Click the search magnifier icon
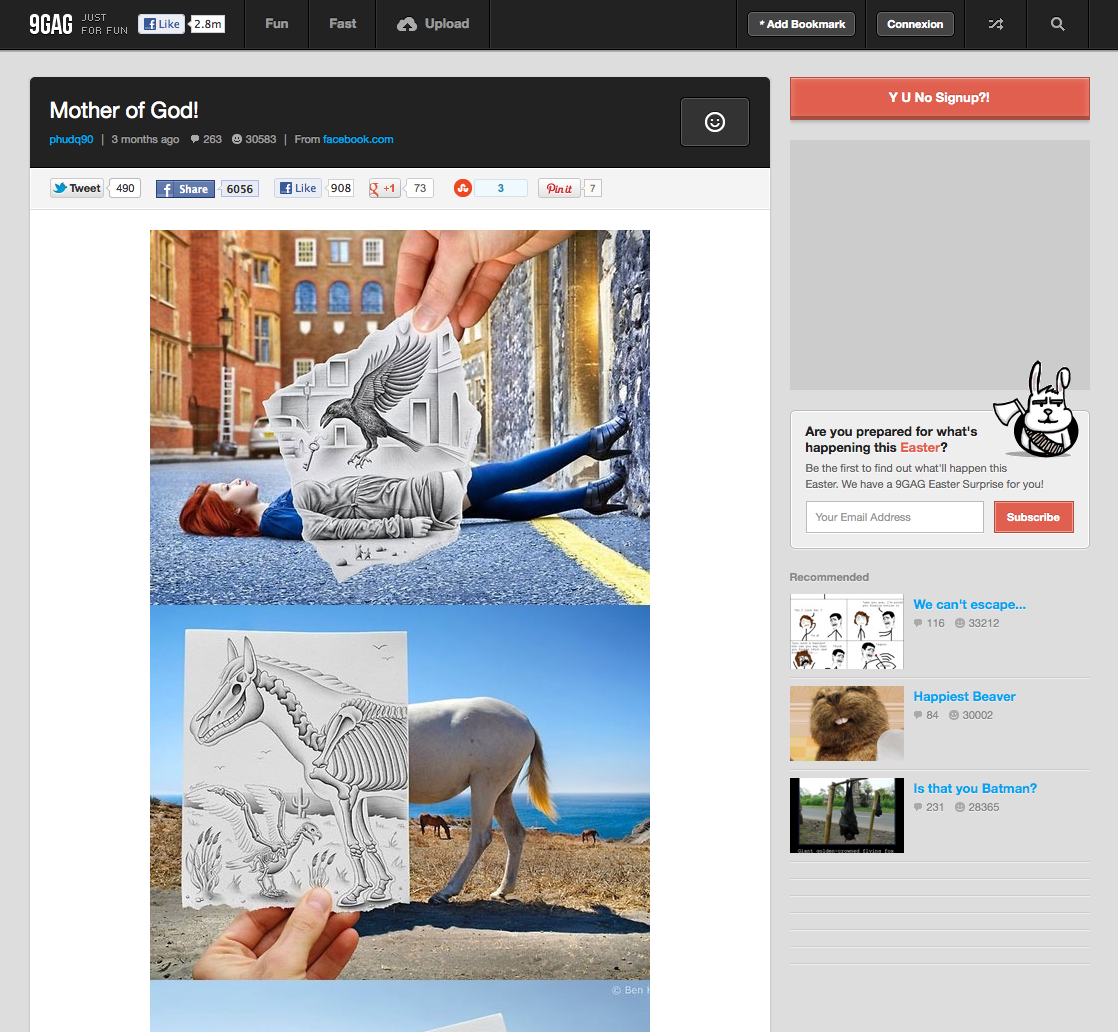Screen dimensions: 1118x1032 (x=1057, y=24)
